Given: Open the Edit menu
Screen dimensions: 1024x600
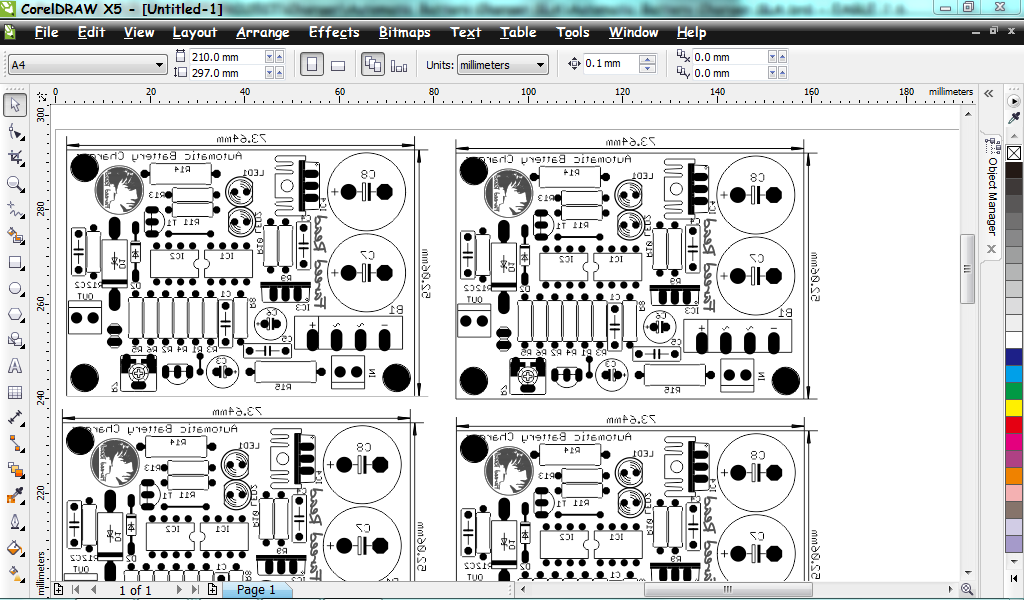Looking at the screenshot, I should click(91, 32).
